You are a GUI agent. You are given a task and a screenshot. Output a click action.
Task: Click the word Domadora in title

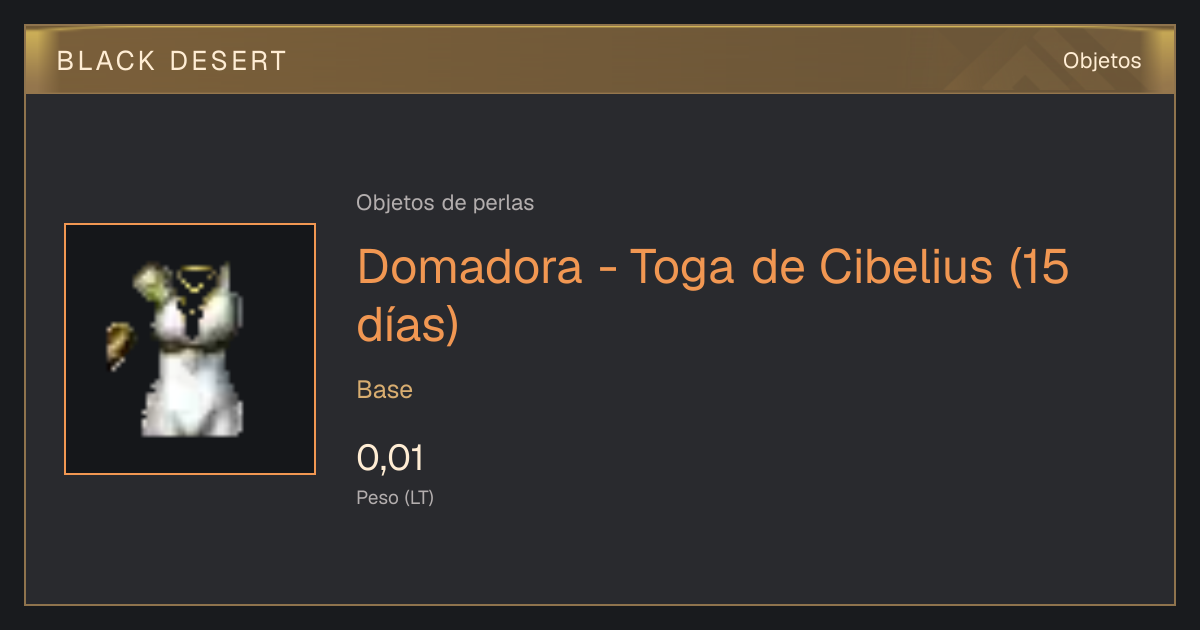pos(469,266)
